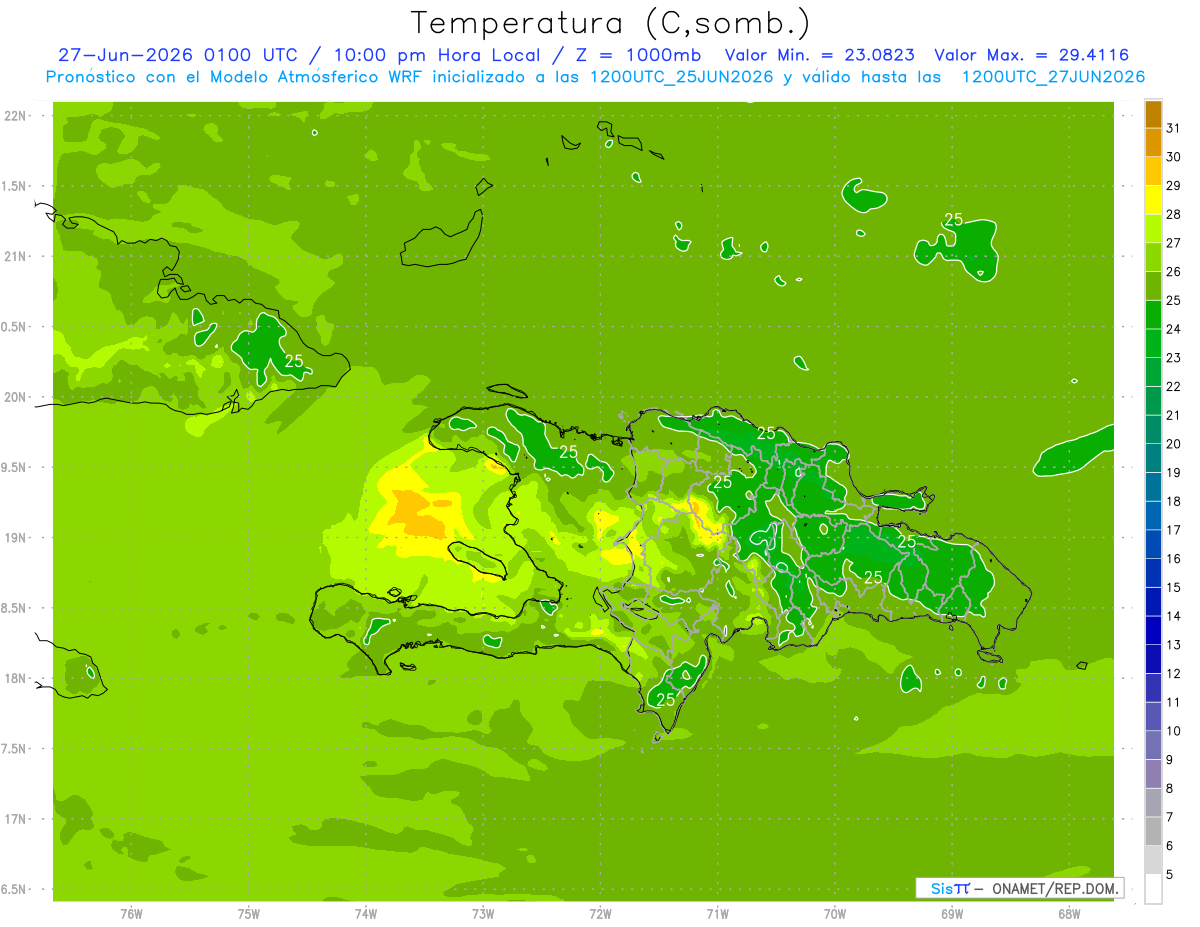
Task: Click the '1200UTC_25JUN2026' initialization time
Action: tap(681, 77)
